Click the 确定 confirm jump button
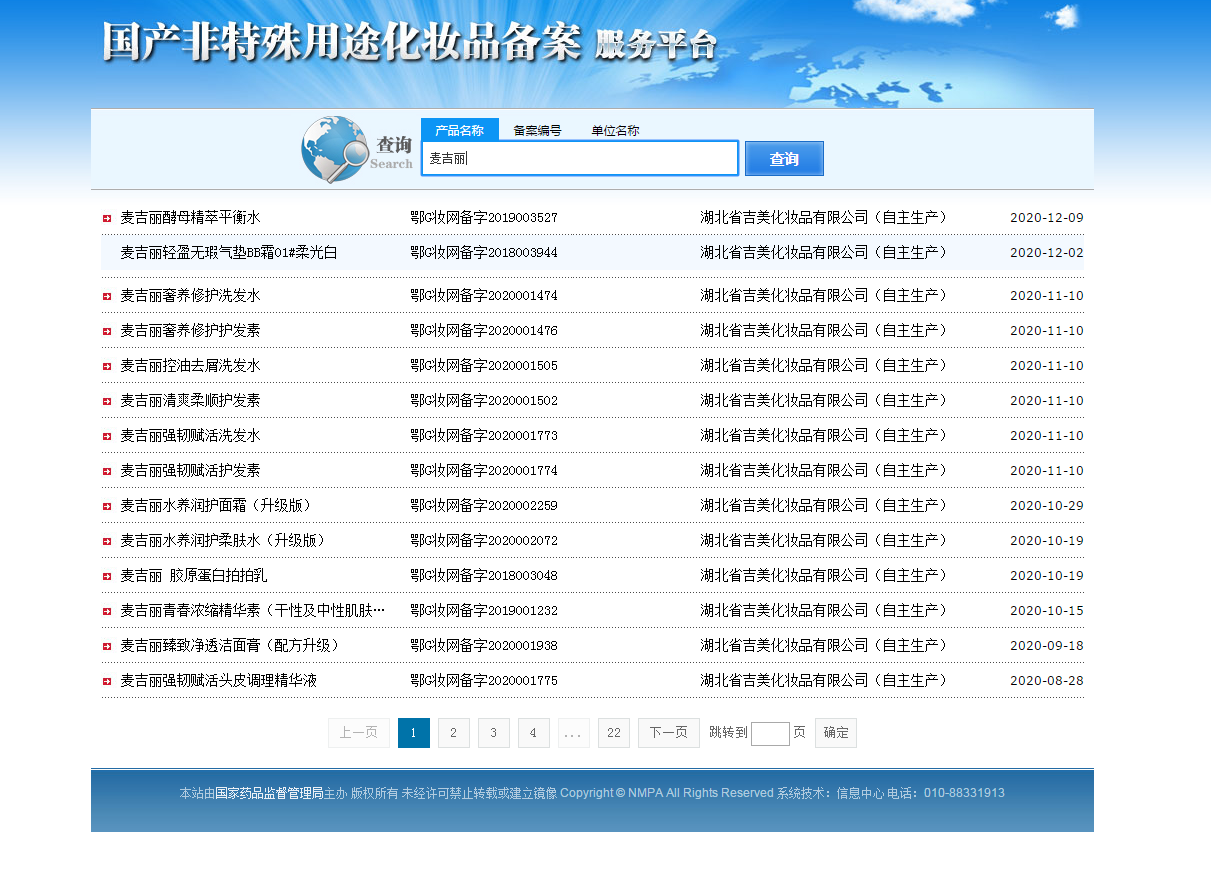Screen dimensions: 1211x878 836,733
